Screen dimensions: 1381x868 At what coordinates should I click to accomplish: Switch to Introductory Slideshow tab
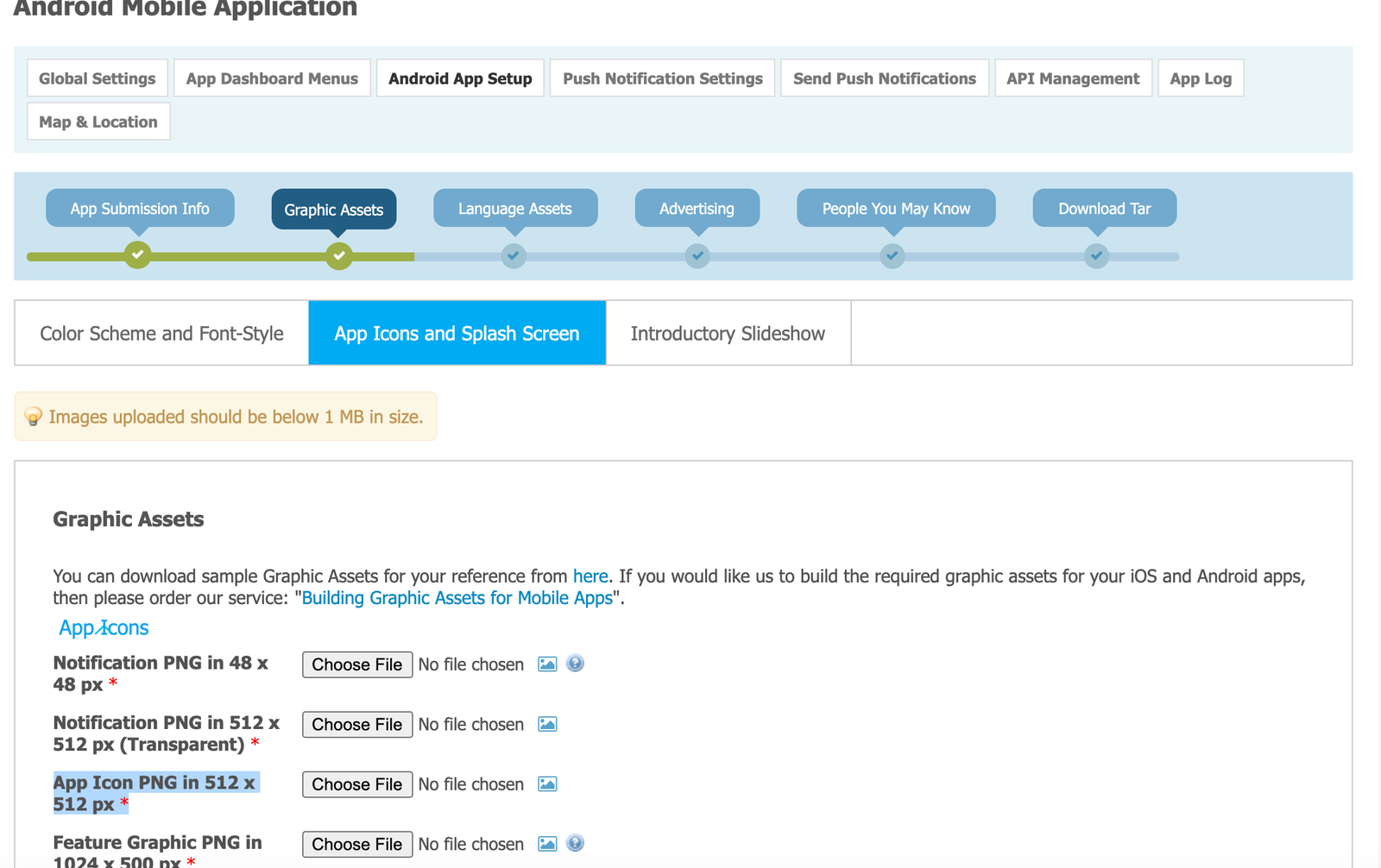[x=728, y=334]
